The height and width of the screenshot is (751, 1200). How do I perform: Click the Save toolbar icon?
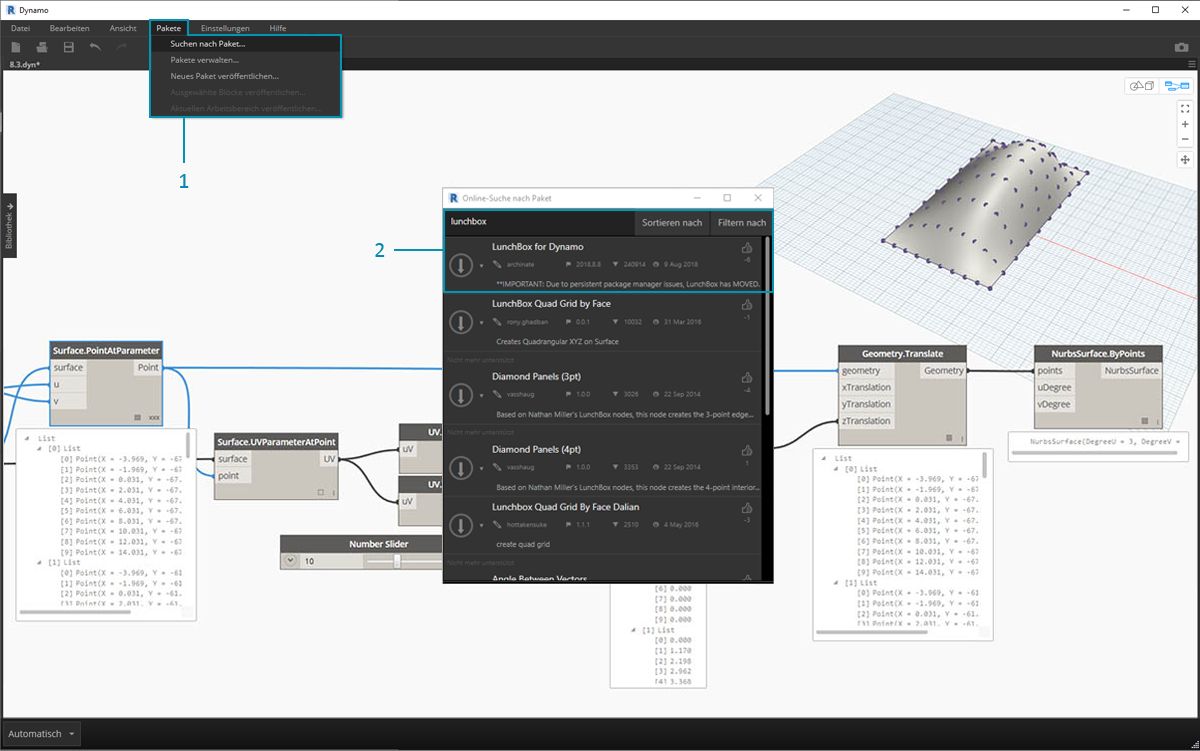(x=69, y=47)
